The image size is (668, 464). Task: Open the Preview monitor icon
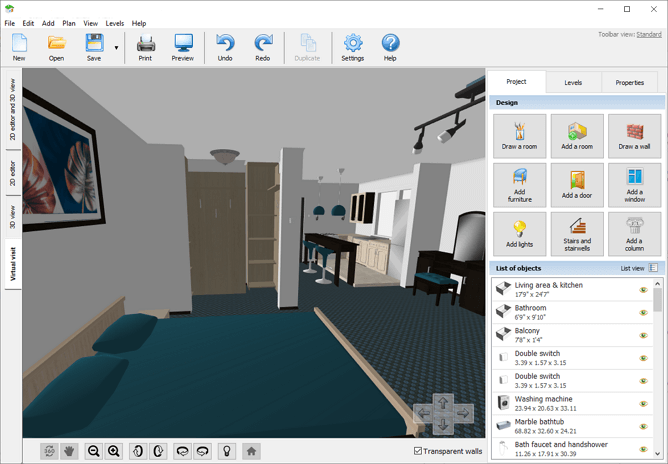click(x=183, y=47)
